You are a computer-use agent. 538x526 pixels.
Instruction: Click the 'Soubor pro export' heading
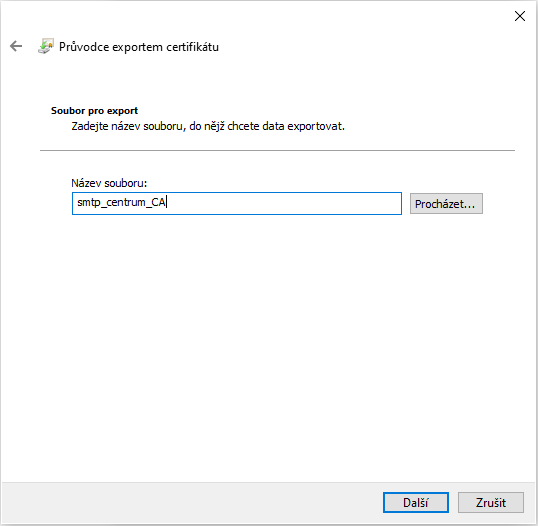[94, 110]
